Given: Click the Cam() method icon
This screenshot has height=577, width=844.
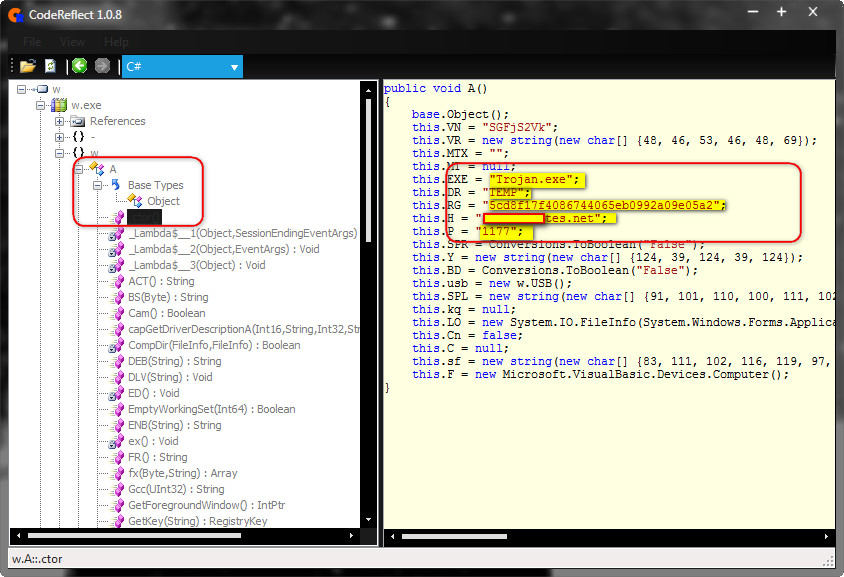Looking at the screenshot, I should 116,313.
